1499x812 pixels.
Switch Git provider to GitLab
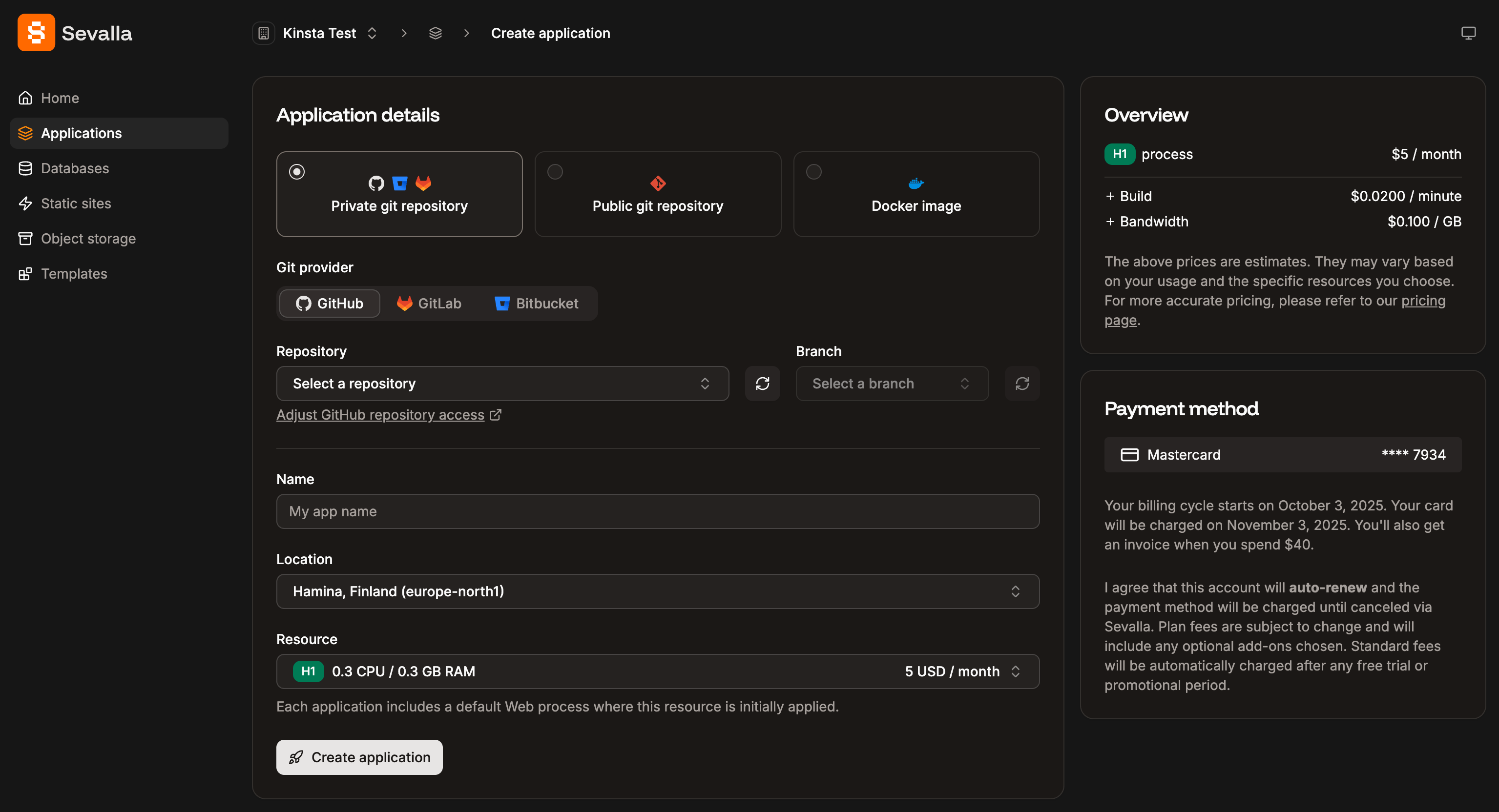[x=428, y=303]
